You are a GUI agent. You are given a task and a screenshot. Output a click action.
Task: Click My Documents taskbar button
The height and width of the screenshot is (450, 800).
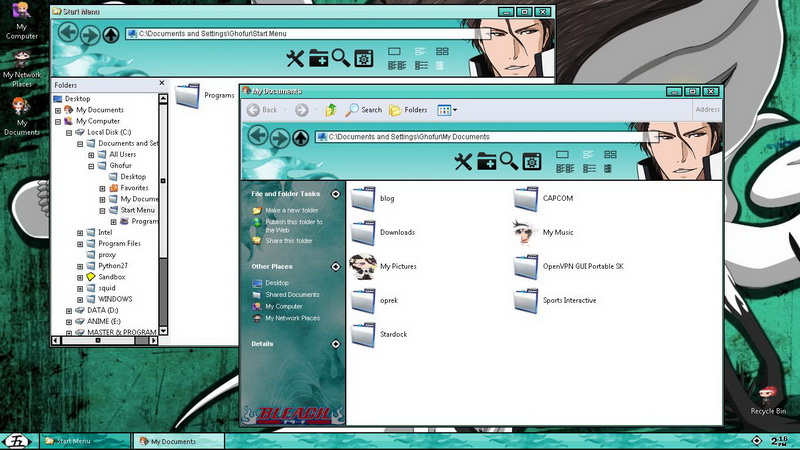coord(179,441)
